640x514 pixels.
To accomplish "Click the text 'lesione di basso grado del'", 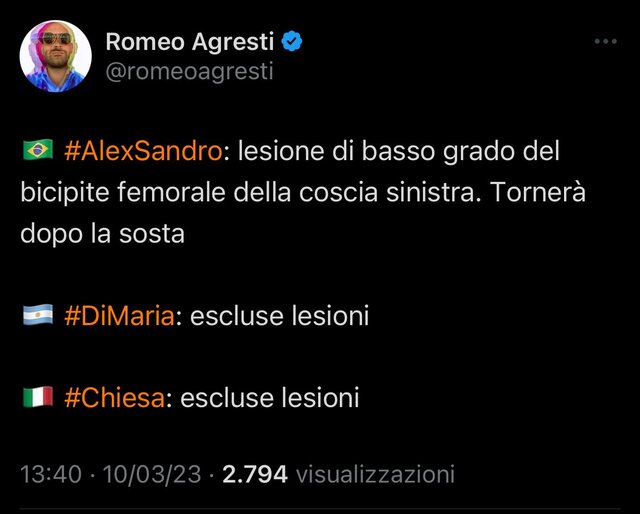I will tap(398, 151).
